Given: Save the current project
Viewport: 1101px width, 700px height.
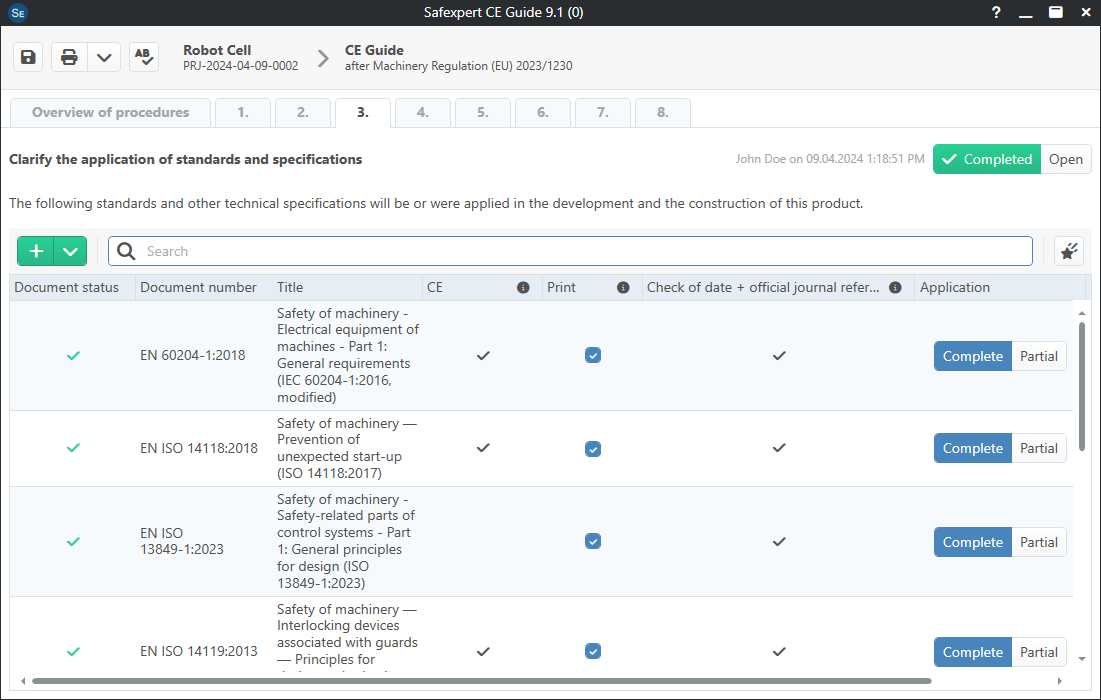Looking at the screenshot, I should 27,57.
